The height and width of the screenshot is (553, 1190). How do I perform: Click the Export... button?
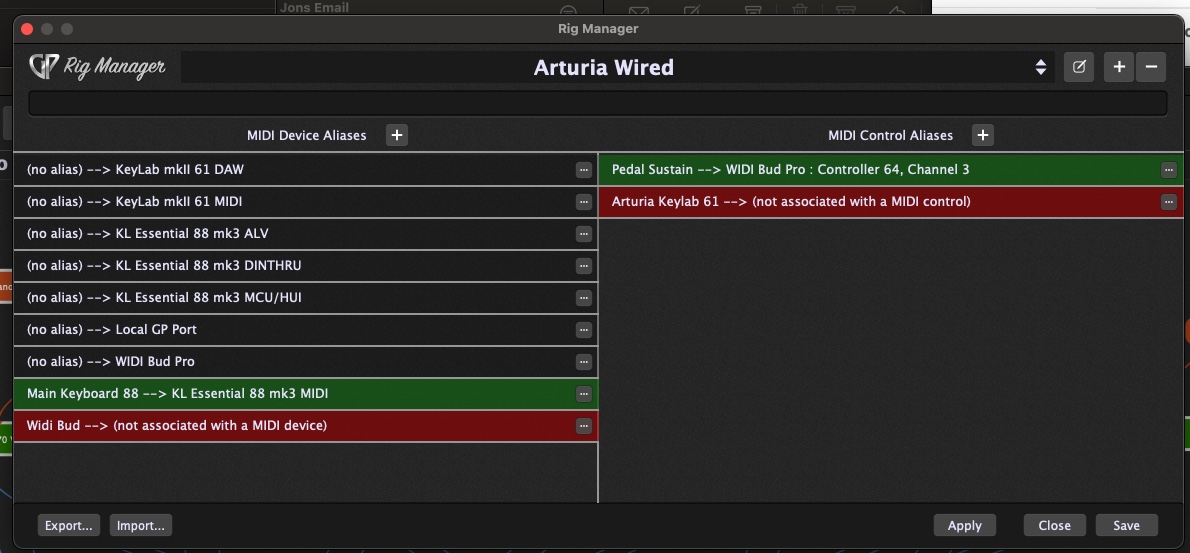point(68,525)
